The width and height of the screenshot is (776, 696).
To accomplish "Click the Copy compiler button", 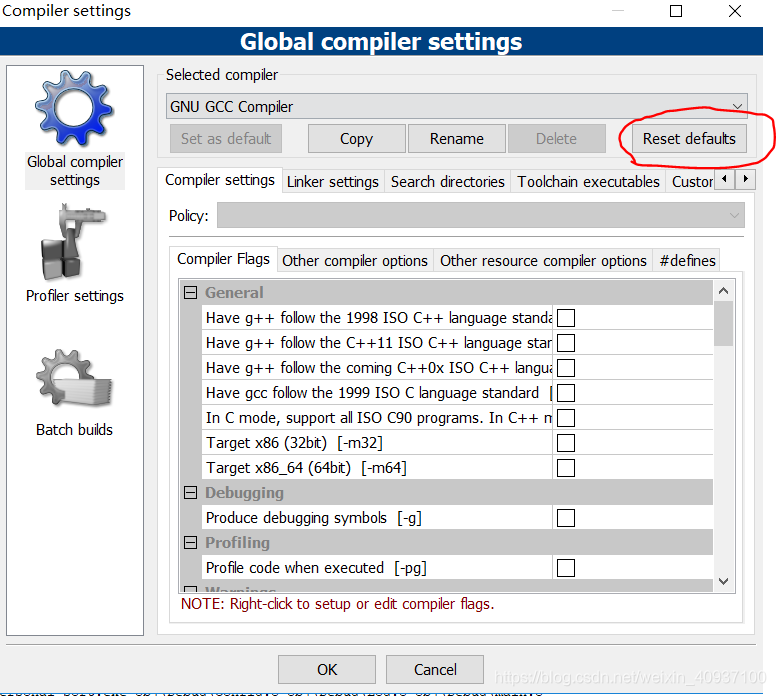I will [x=356, y=139].
